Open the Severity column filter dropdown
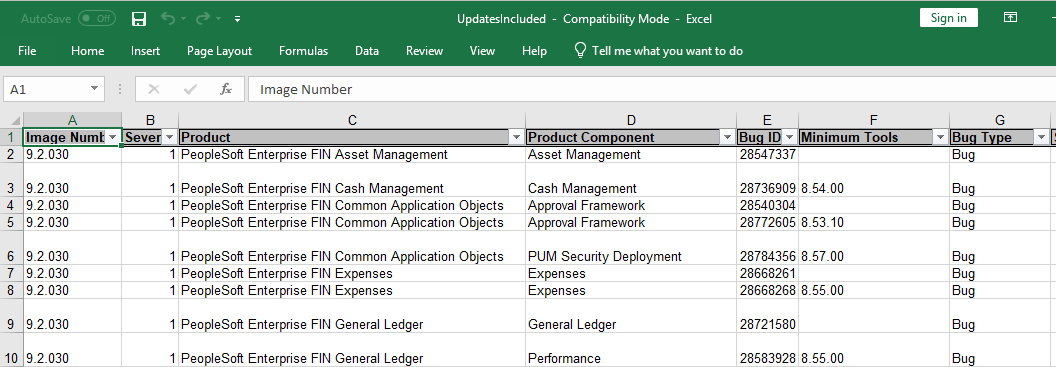The height and width of the screenshot is (367, 1056). click(x=170, y=137)
